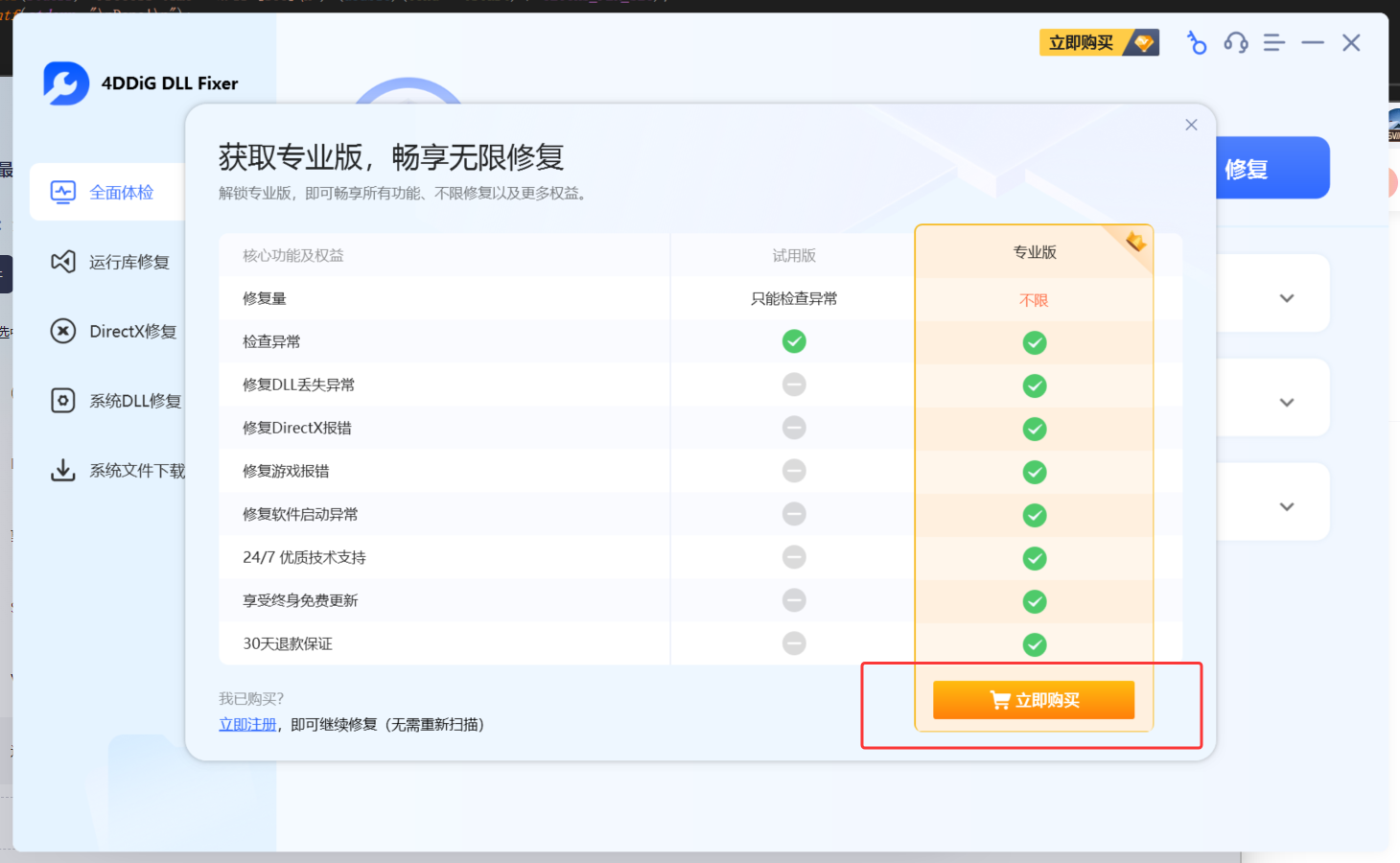Expand the third collapsed panel chevron

click(x=1287, y=507)
